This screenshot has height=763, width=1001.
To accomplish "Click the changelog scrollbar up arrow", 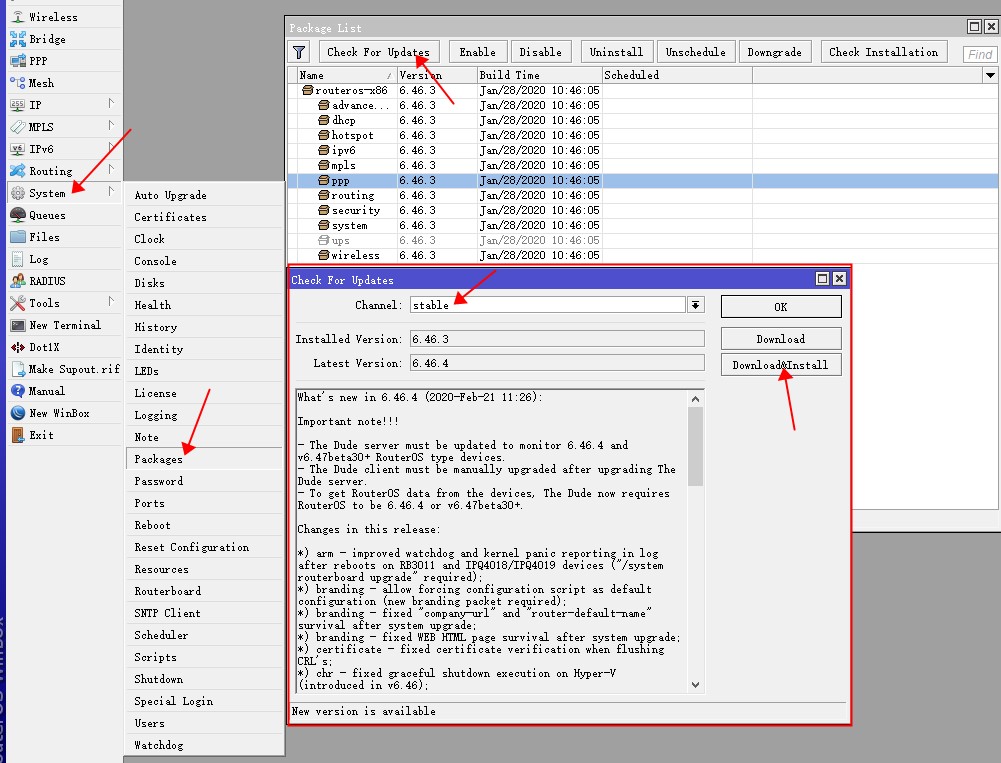I will (696, 398).
